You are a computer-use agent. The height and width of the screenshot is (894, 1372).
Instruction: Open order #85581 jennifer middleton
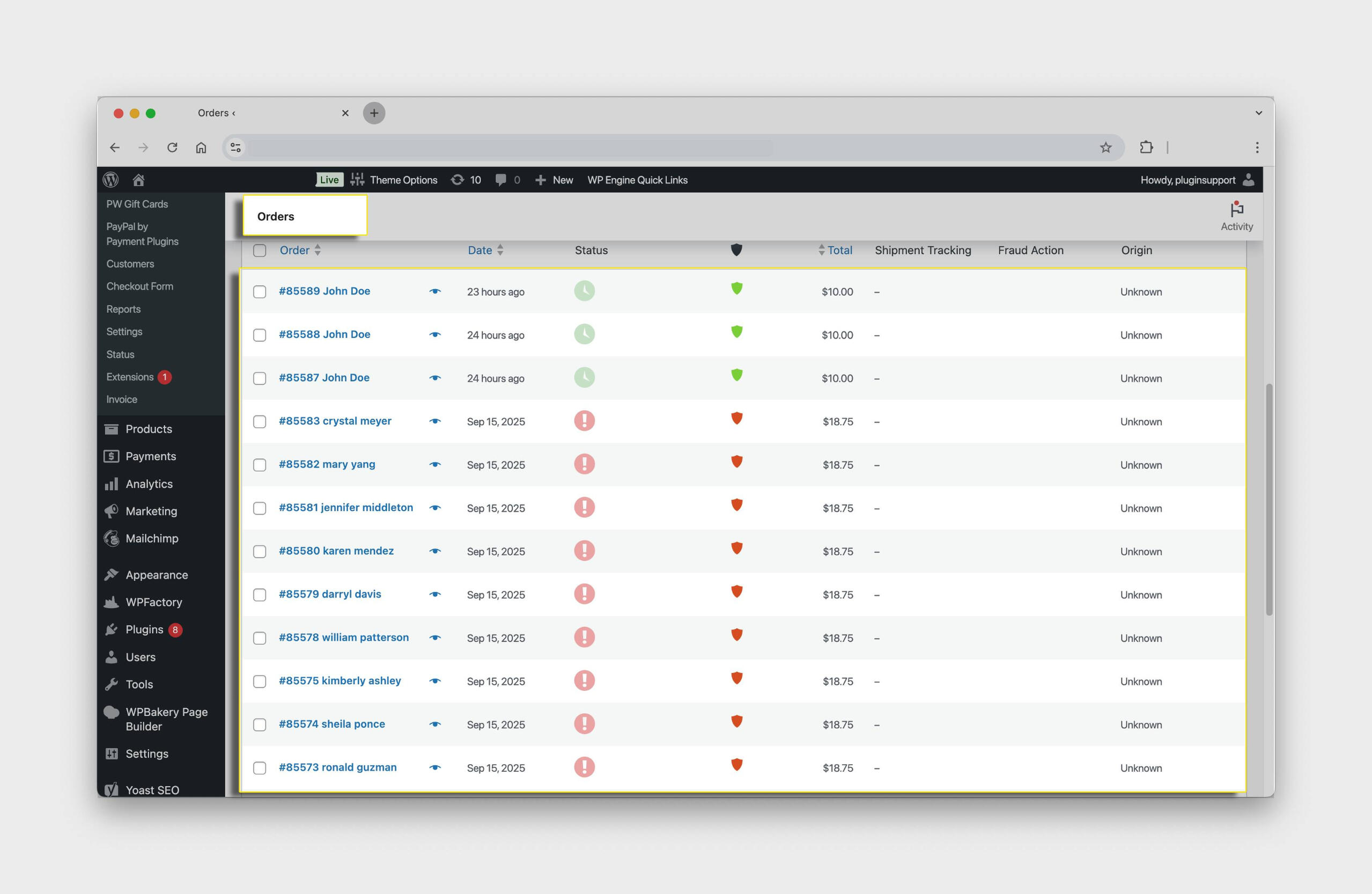click(x=345, y=508)
